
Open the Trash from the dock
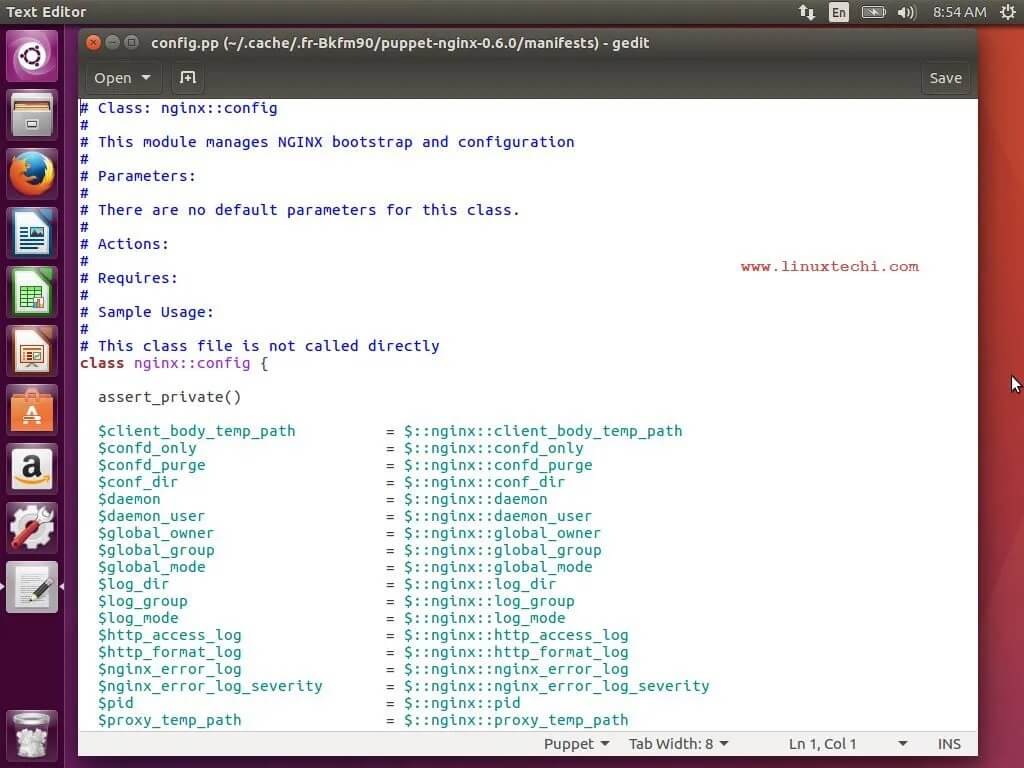(x=31, y=735)
